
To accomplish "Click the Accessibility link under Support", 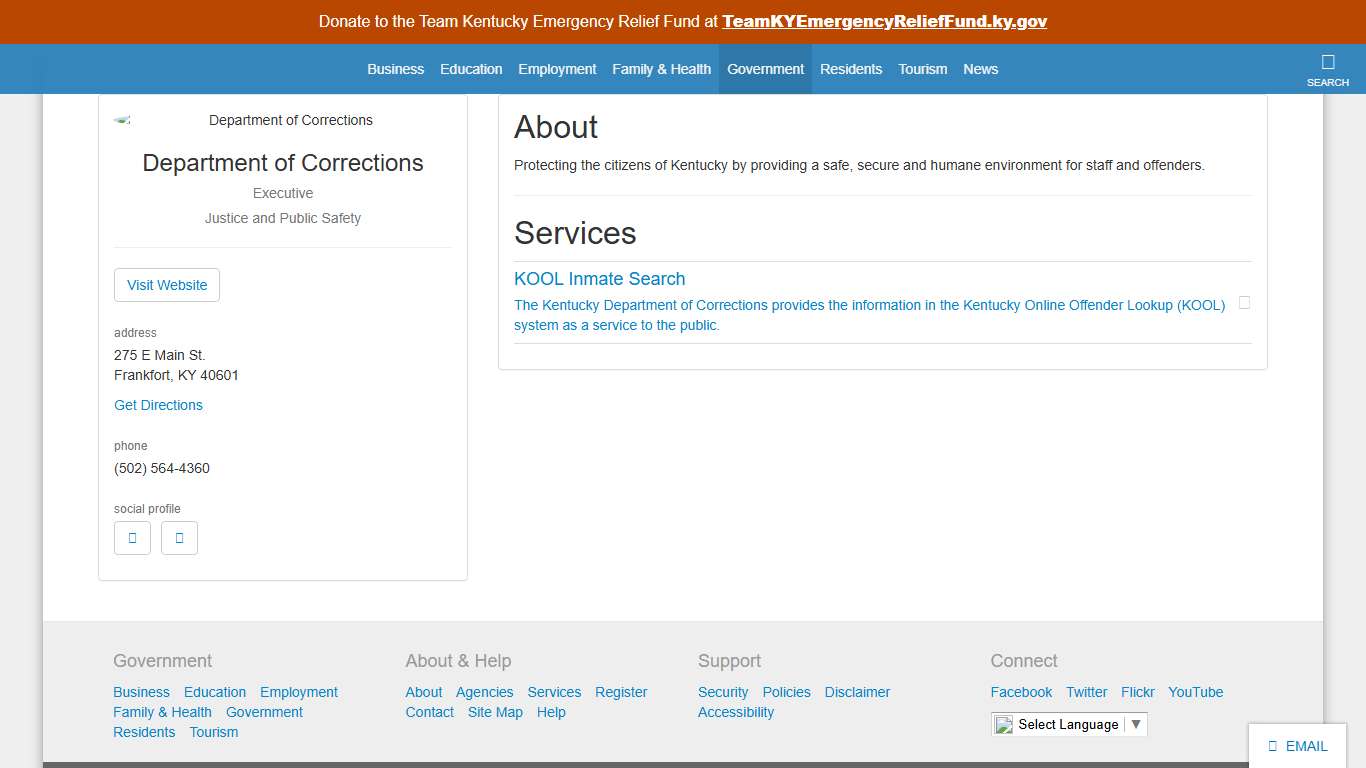I will pyautogui.click(x=735, y=712).
